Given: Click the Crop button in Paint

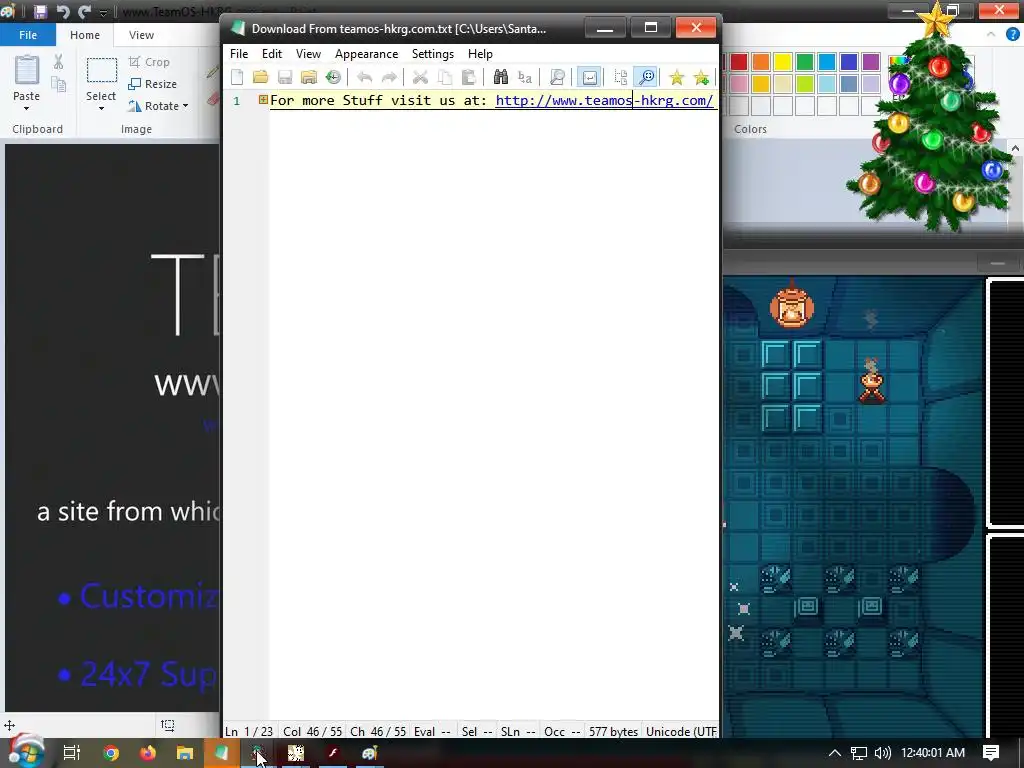Looking at the screenshot, I should (x=150, y=61).
